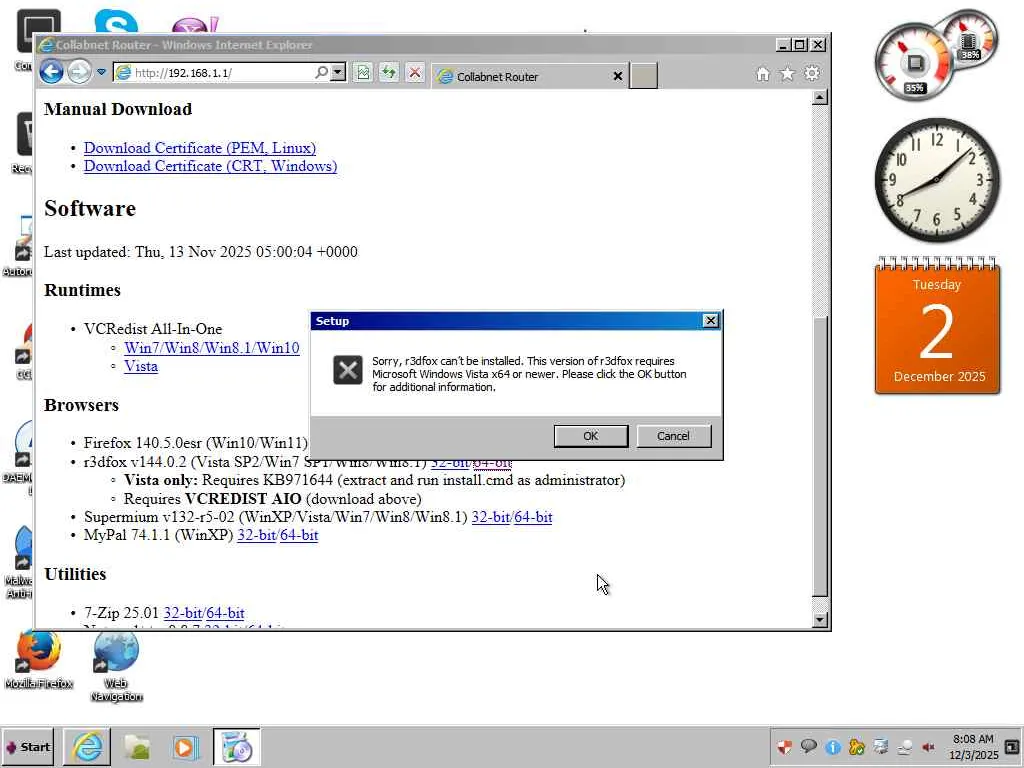
Task: Open IE Tools gear icon
Action: 812,74
